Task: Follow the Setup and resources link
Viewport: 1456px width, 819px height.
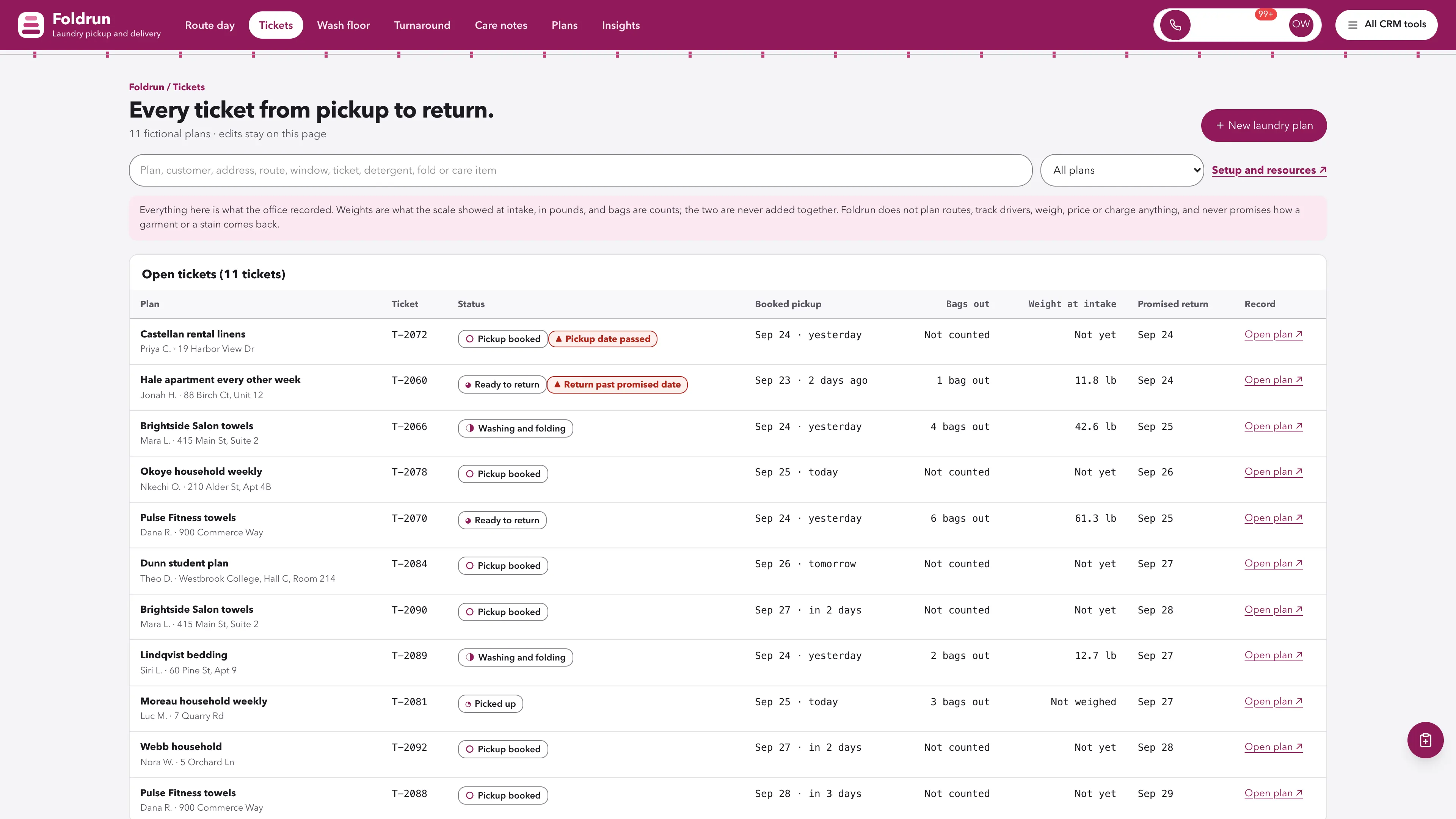Action: 1269,170
